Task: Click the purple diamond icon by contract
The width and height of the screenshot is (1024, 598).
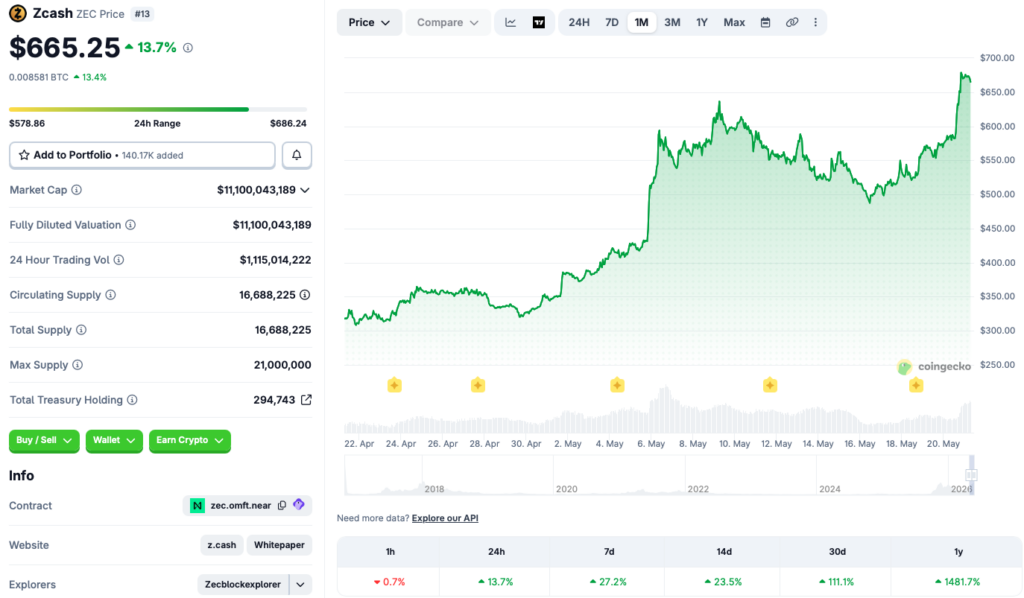Action: click(298, 505)
